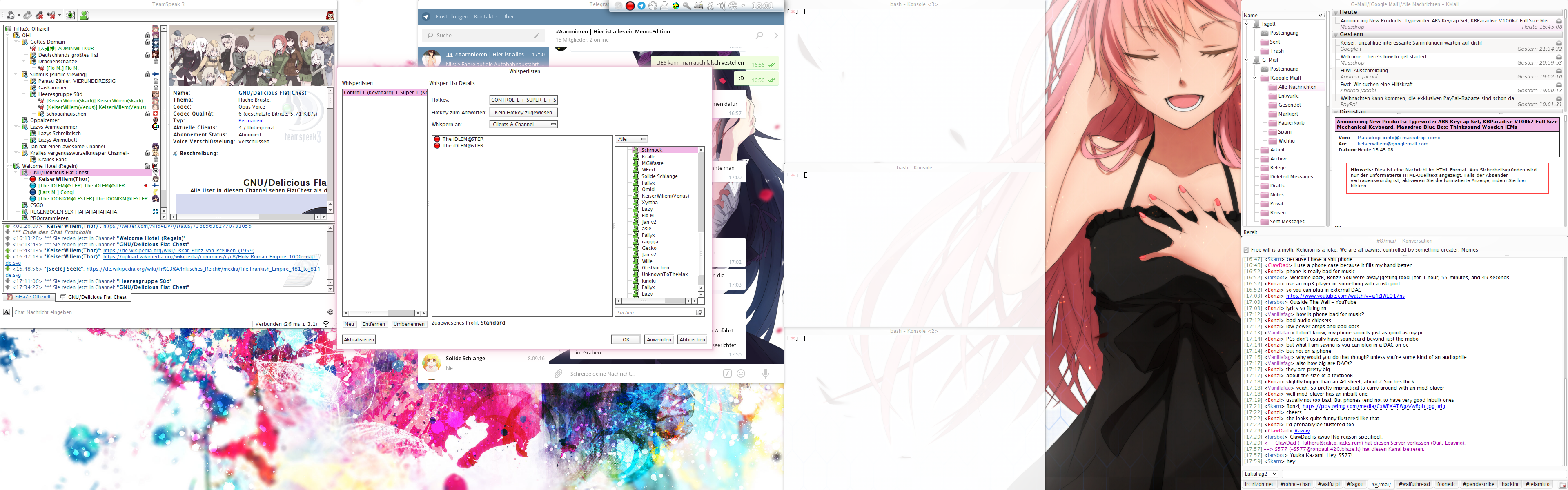Mute speakers in TeamSpeak toolbar
Viewport: 1568px width, 490px height.
[51, 15]
